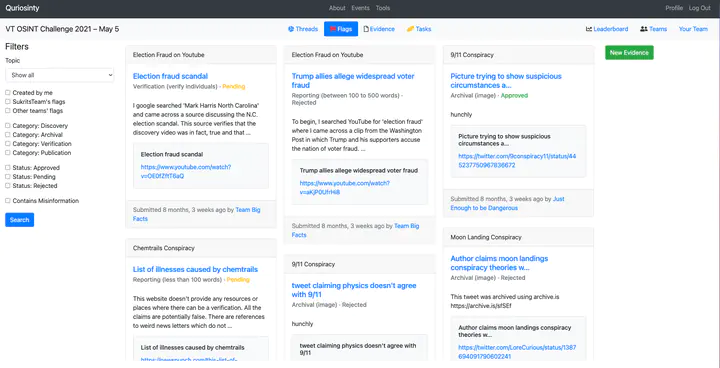Click the Teams people icon

pos(644,29)
